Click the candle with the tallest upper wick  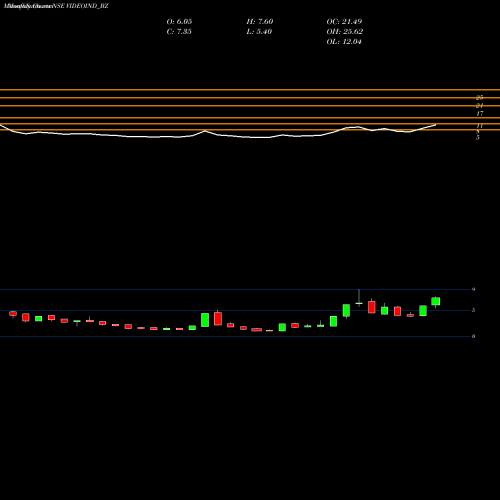coord(359,298)
